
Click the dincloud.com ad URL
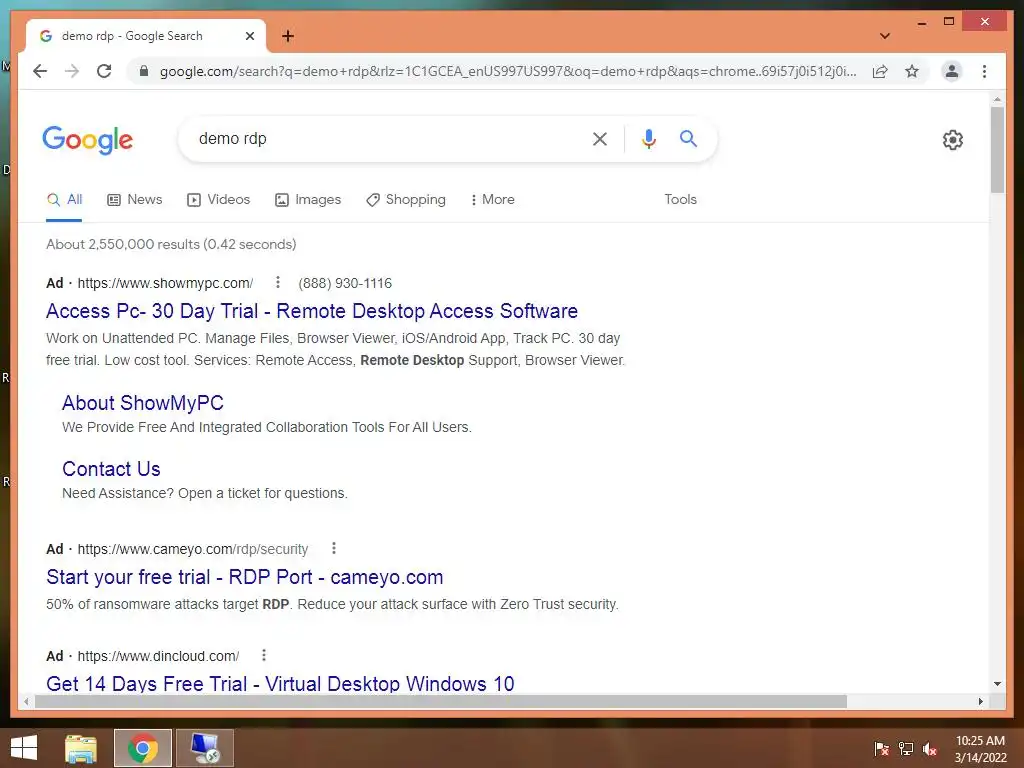point(158,656)
